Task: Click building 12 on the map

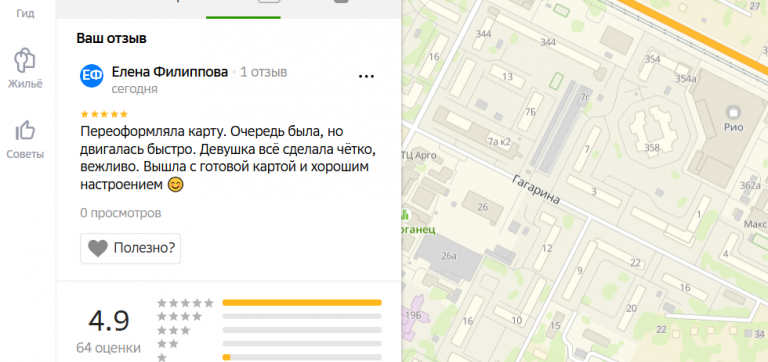Action: 547,248
